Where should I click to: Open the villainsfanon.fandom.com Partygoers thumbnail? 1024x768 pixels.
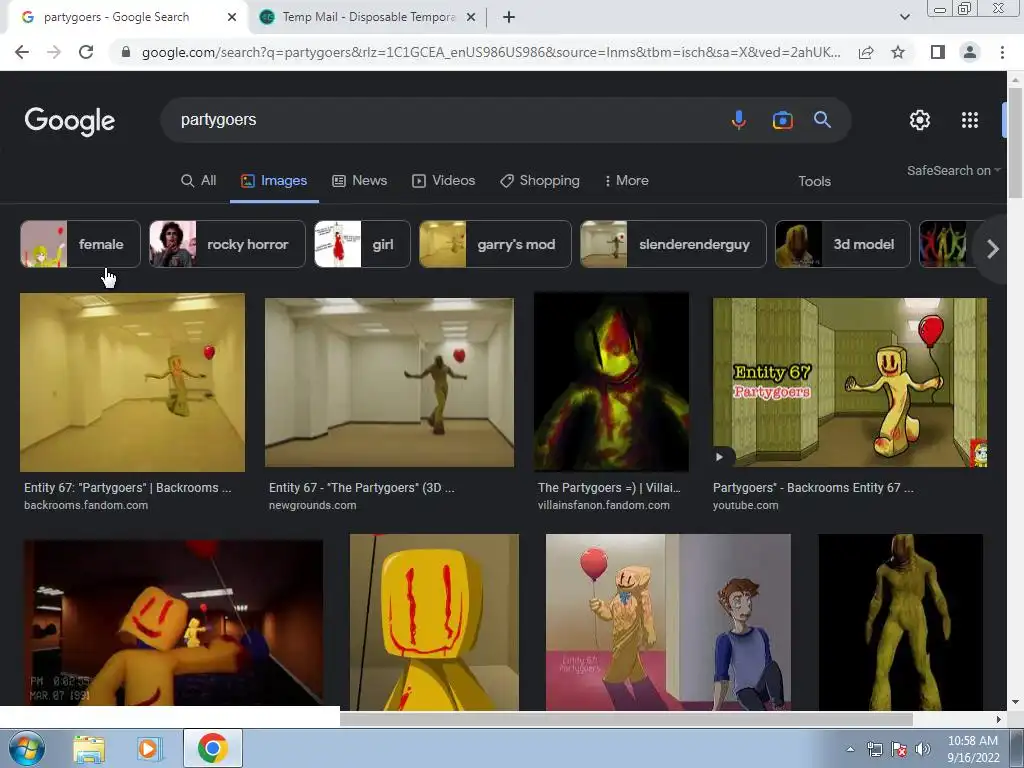pos(611,381)
